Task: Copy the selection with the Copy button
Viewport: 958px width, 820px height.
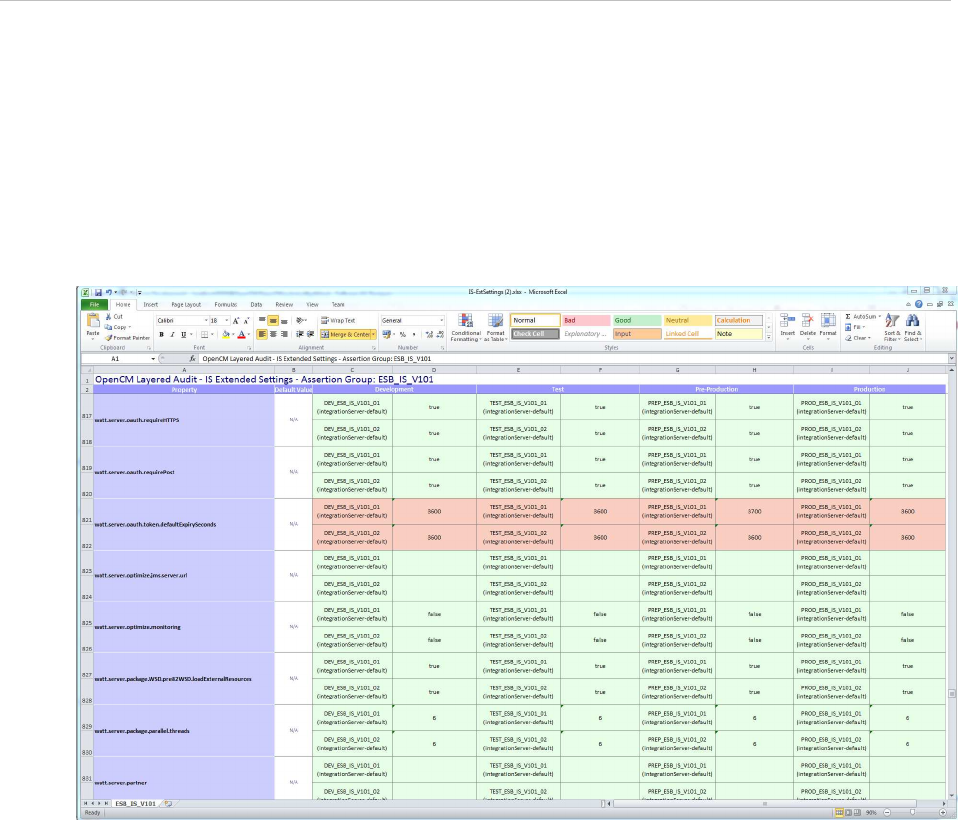Action: click(117, 327)
